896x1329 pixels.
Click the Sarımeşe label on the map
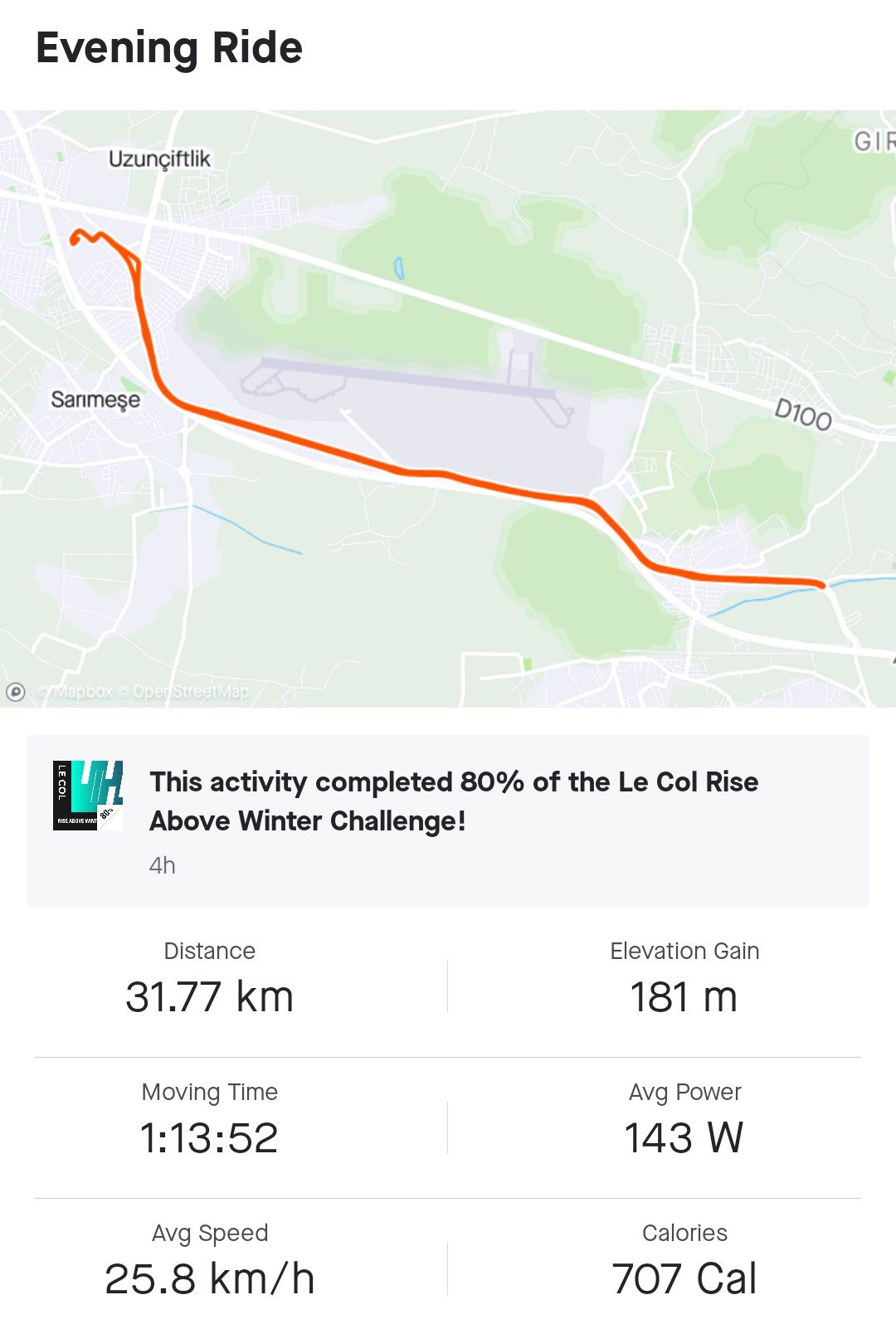tap(95, 400)
